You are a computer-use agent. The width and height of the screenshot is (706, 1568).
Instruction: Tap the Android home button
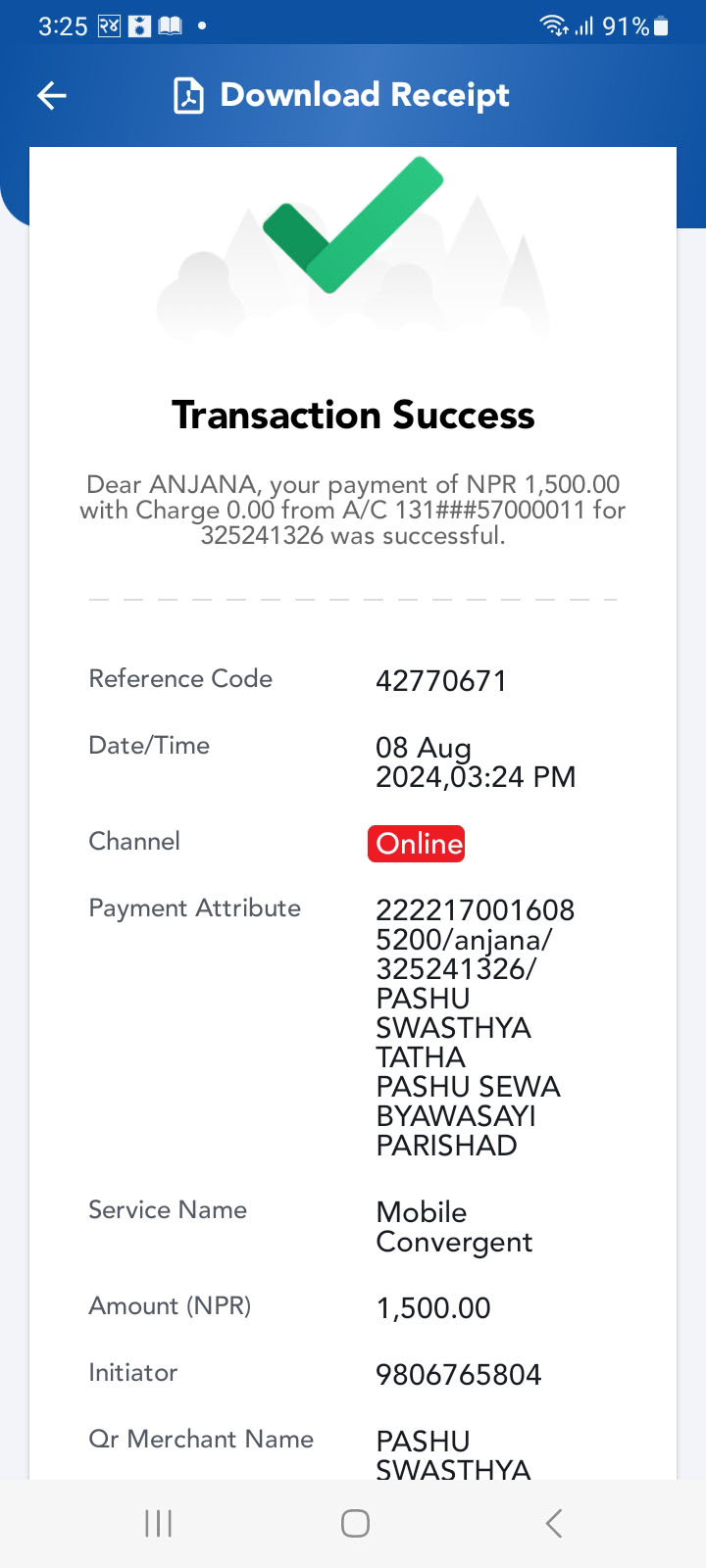355,1523
